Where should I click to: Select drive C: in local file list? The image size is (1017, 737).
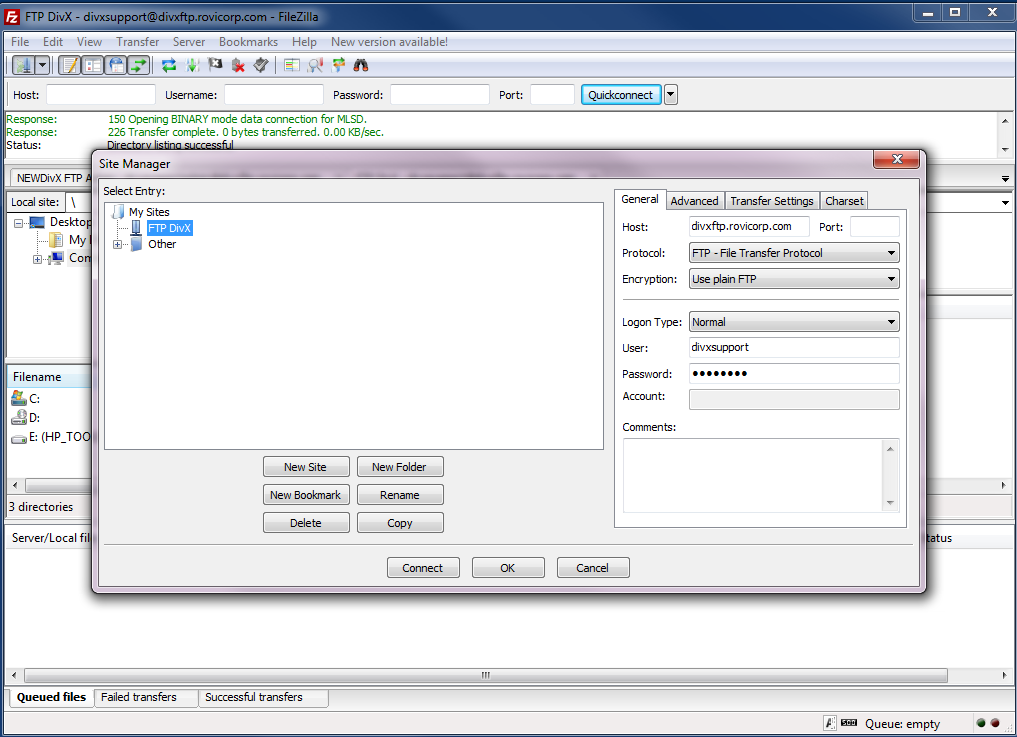(26, 398)
